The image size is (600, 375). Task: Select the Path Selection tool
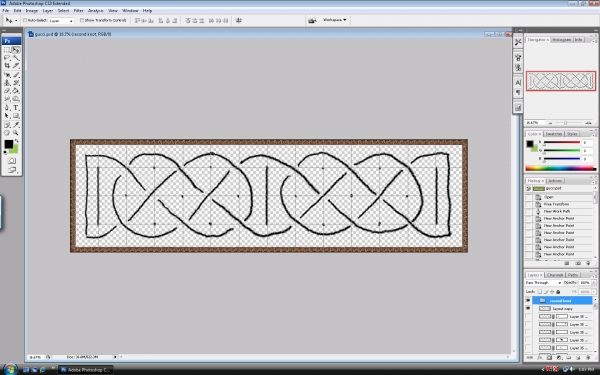coord(7,116)
